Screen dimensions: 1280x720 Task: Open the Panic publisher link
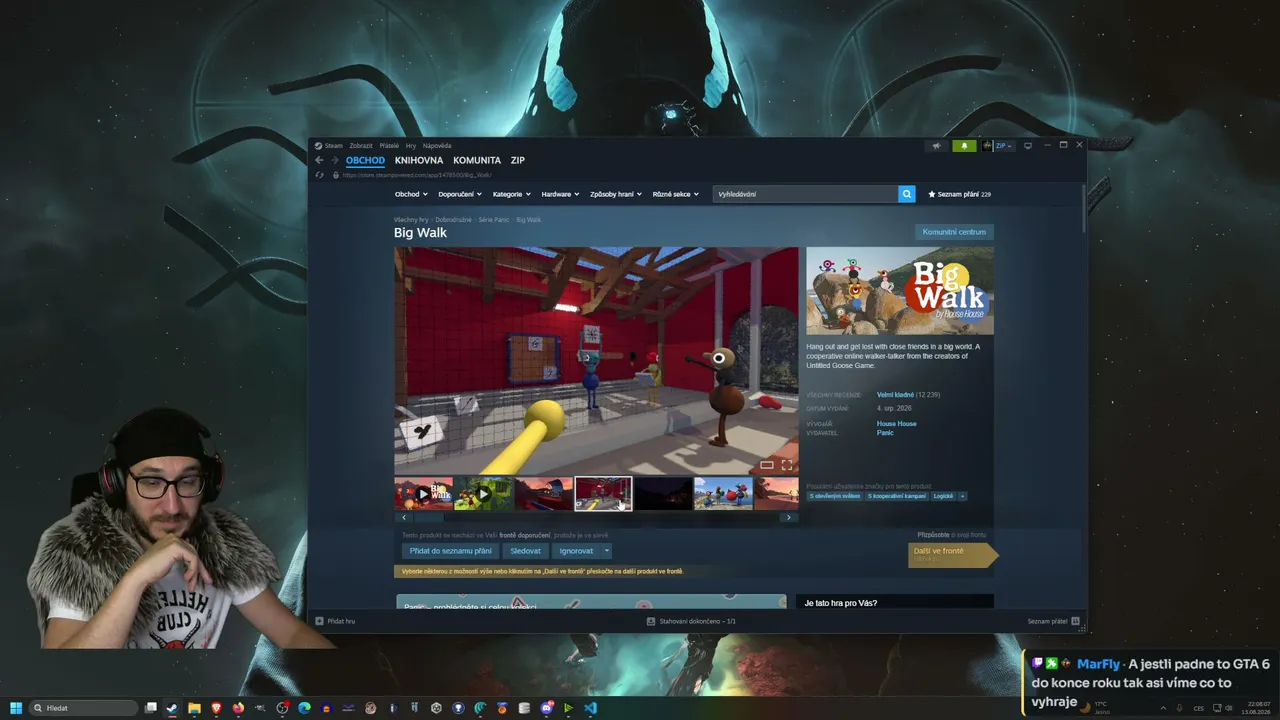(x=885, y=433)
